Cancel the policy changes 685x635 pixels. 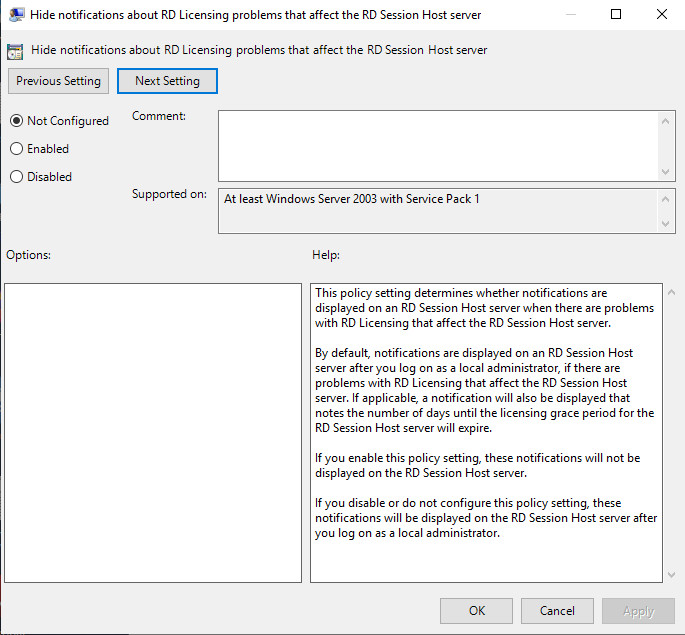tap(557, 611)
